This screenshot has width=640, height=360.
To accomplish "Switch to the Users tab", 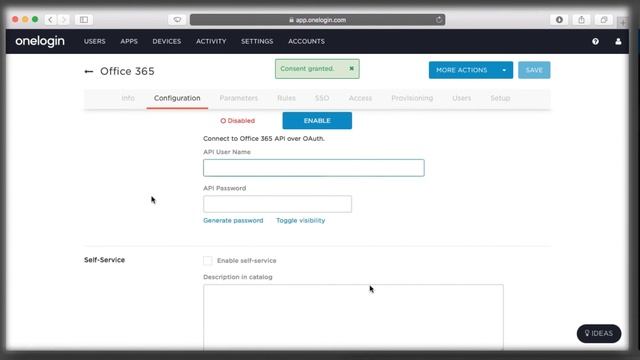I will tap(462, 98).
